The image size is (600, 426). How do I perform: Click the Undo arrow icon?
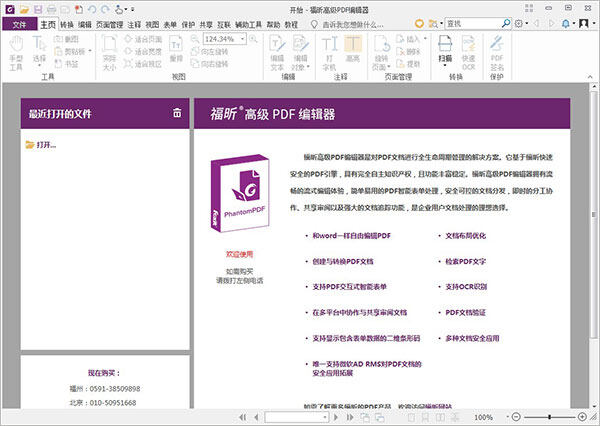pyautogui.click(x=92, y=9)
